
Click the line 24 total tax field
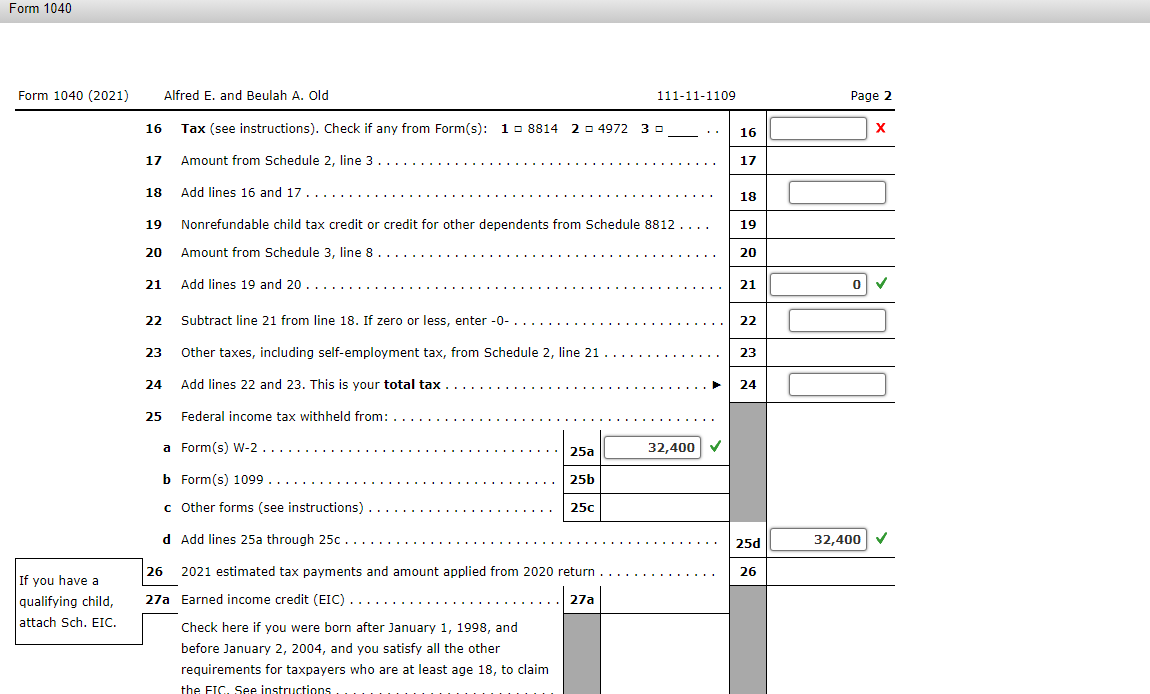(x=837, y=383)
